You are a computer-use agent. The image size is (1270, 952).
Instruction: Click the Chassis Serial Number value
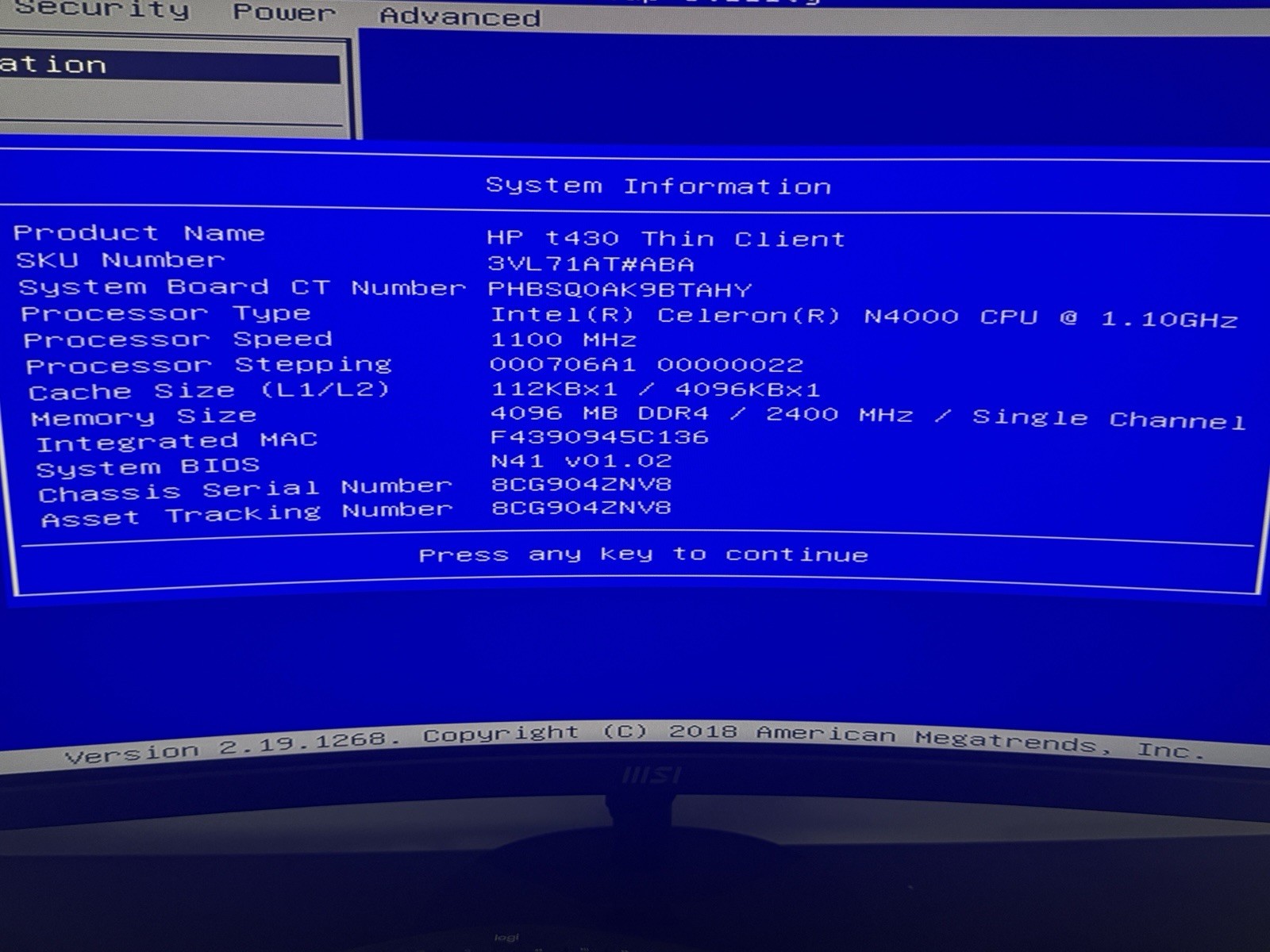coord(581,484)
